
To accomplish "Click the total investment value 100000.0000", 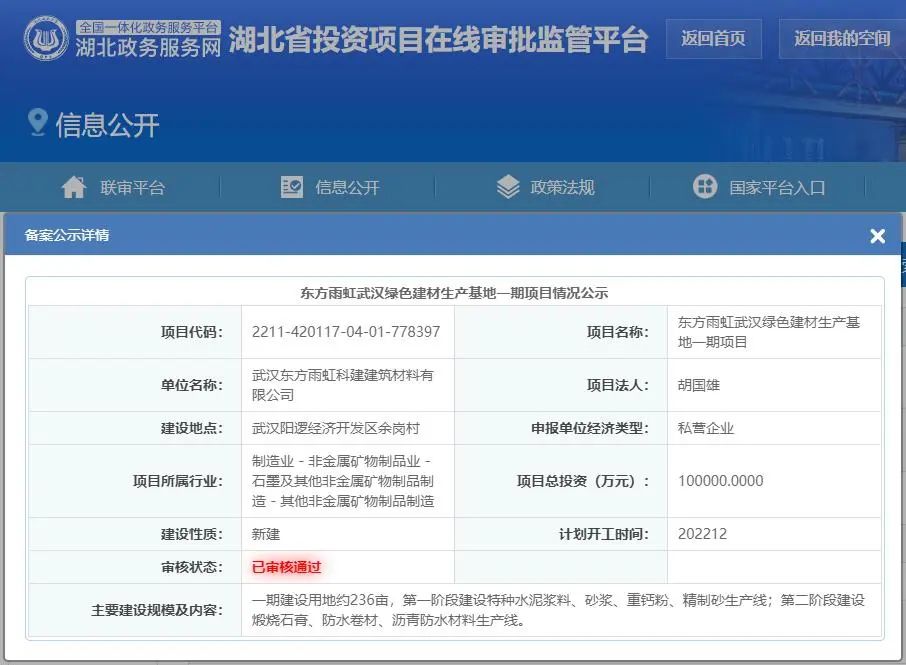I will [x=721, y=481].
